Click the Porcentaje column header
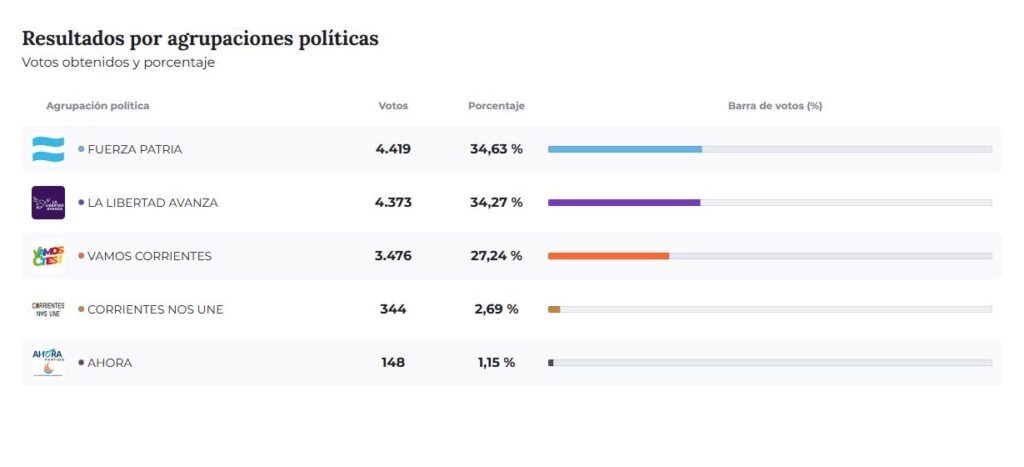1024x467 pixels. pyautogui.click(x=496, y=106)
